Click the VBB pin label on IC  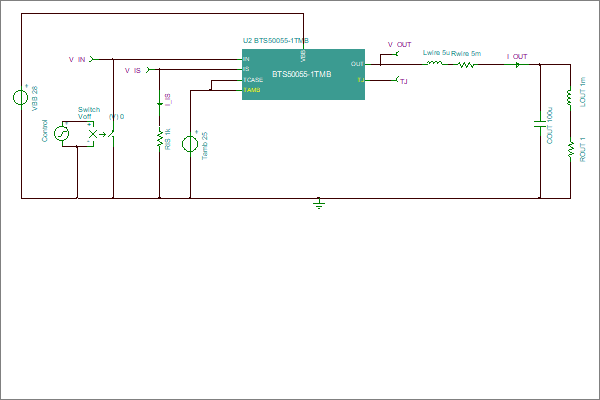[303, 56]
